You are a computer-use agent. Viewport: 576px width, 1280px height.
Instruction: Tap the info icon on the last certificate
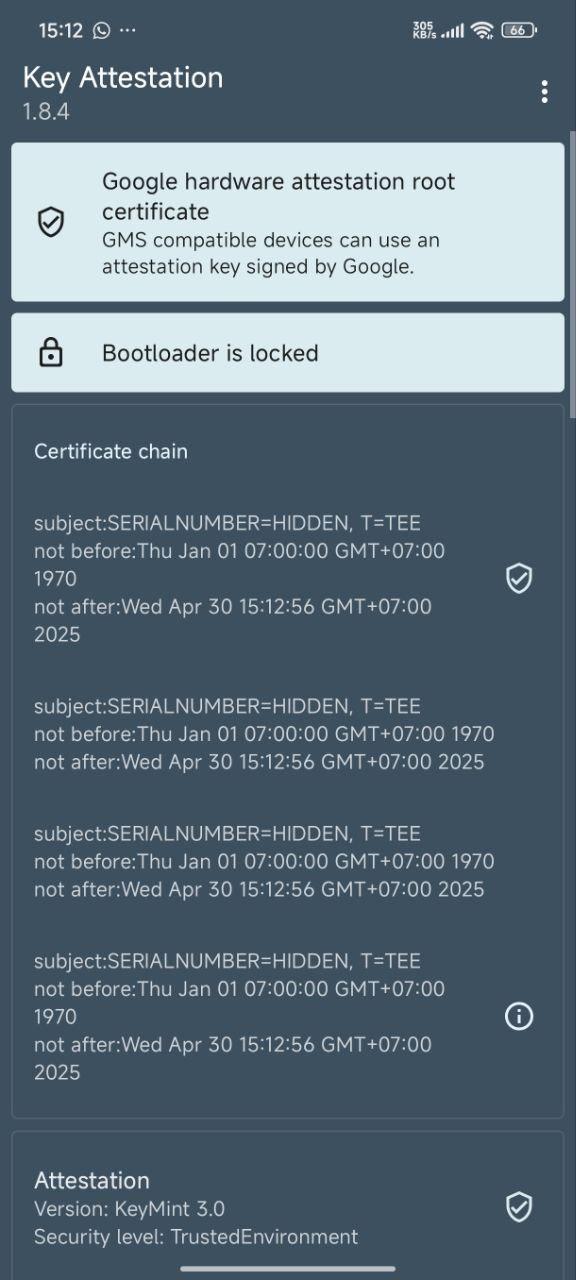pos(519,1016)
